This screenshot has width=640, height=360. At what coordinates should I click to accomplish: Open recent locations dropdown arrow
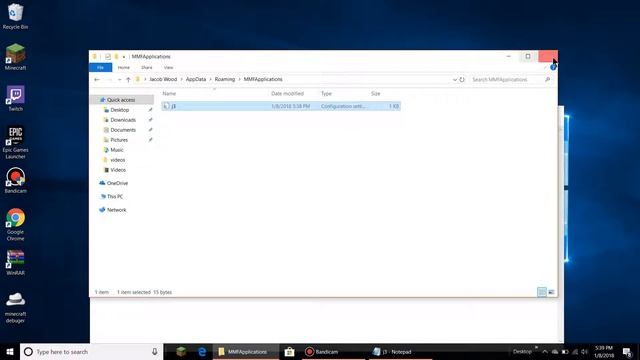point(119,80)
